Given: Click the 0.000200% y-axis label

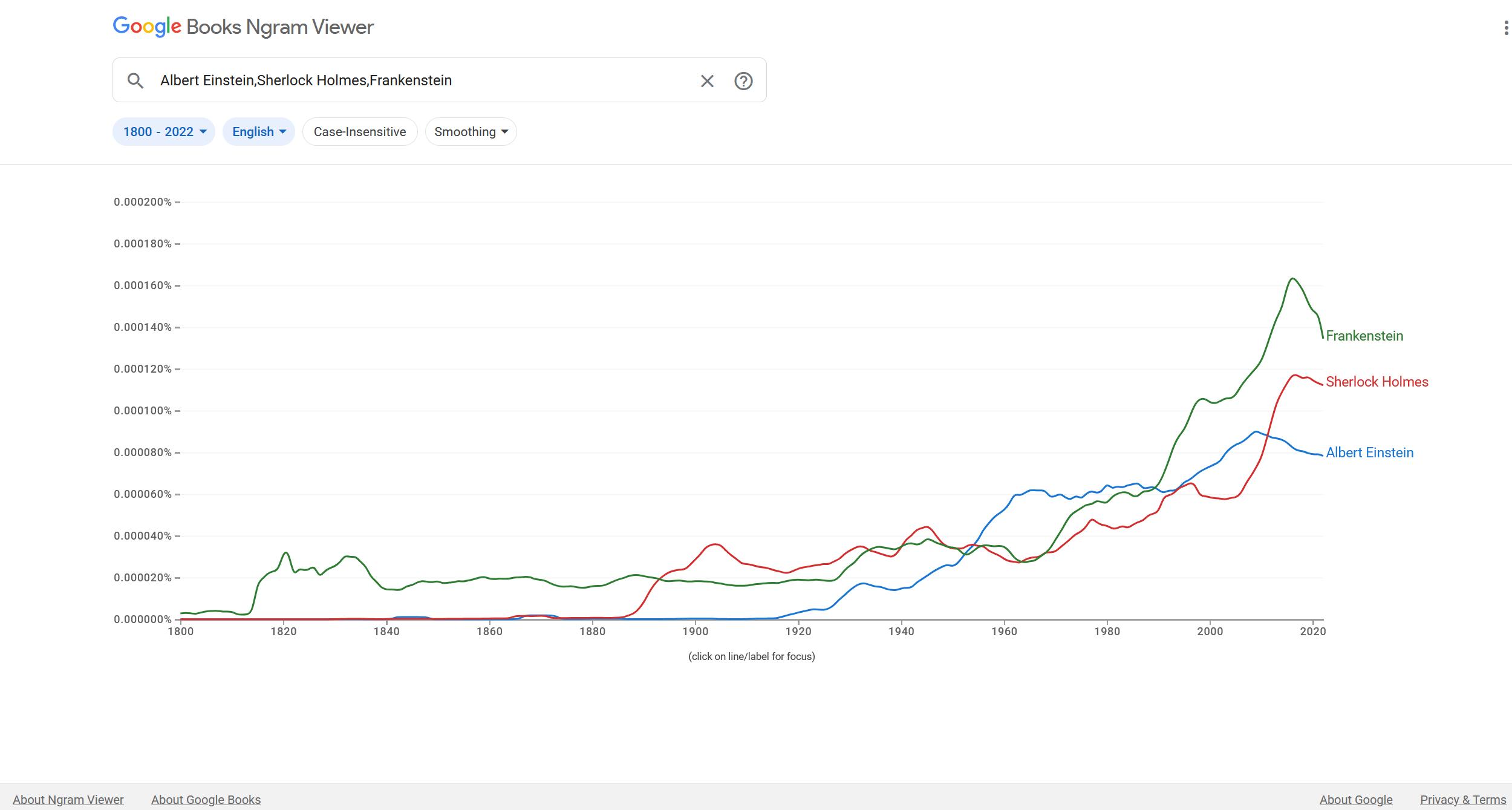Looking at the screenshot, I should pos(143,202).
